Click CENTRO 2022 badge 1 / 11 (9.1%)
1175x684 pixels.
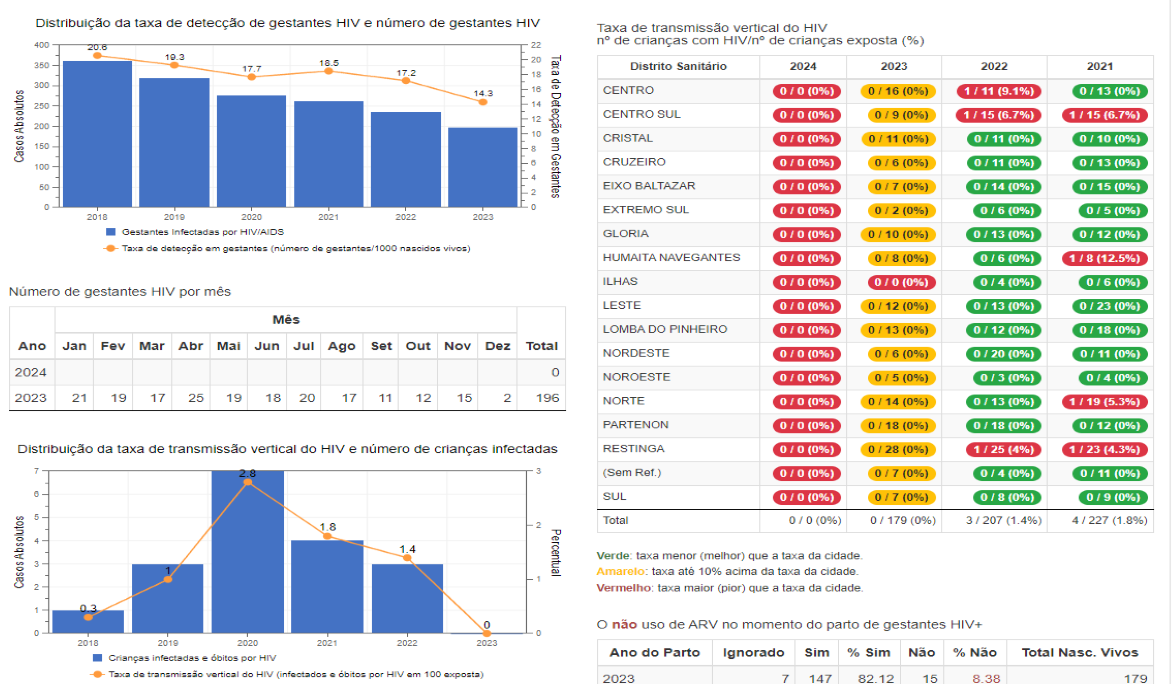point(998,91)
